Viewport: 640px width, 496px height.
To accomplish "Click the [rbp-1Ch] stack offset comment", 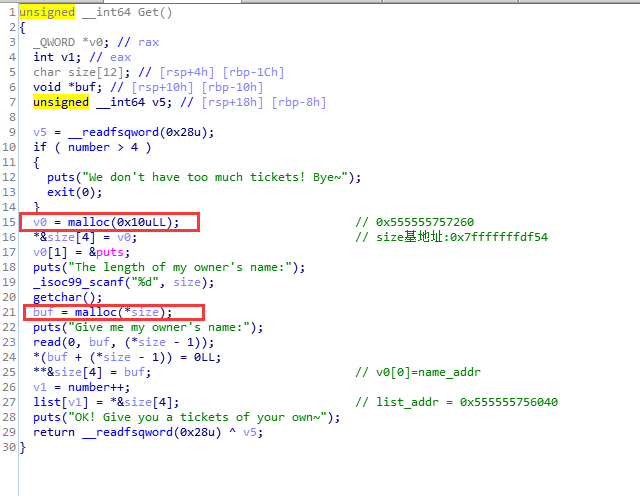I will pyautogui.click(x=253, y=72).
